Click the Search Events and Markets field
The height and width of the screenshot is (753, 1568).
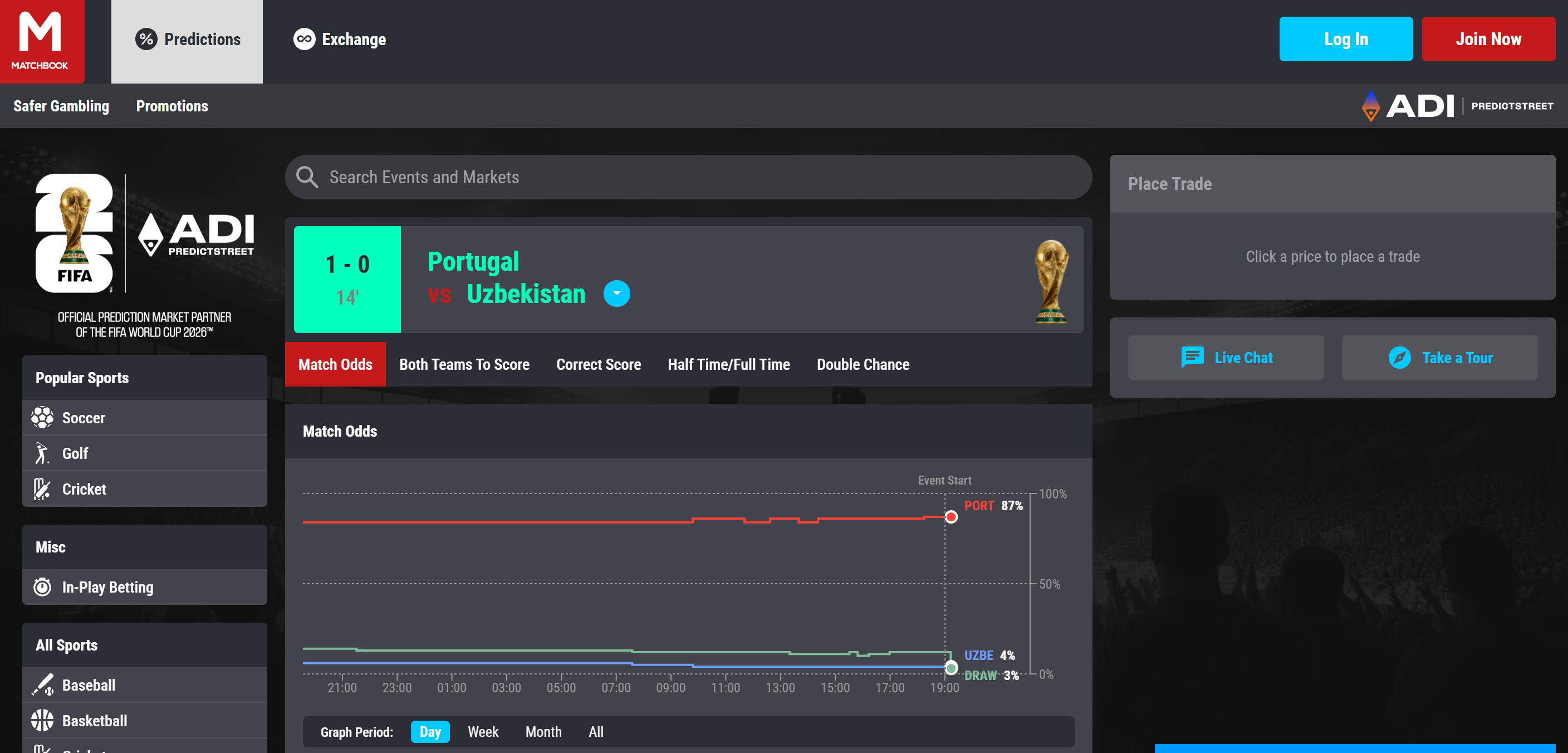coord(688,177)
